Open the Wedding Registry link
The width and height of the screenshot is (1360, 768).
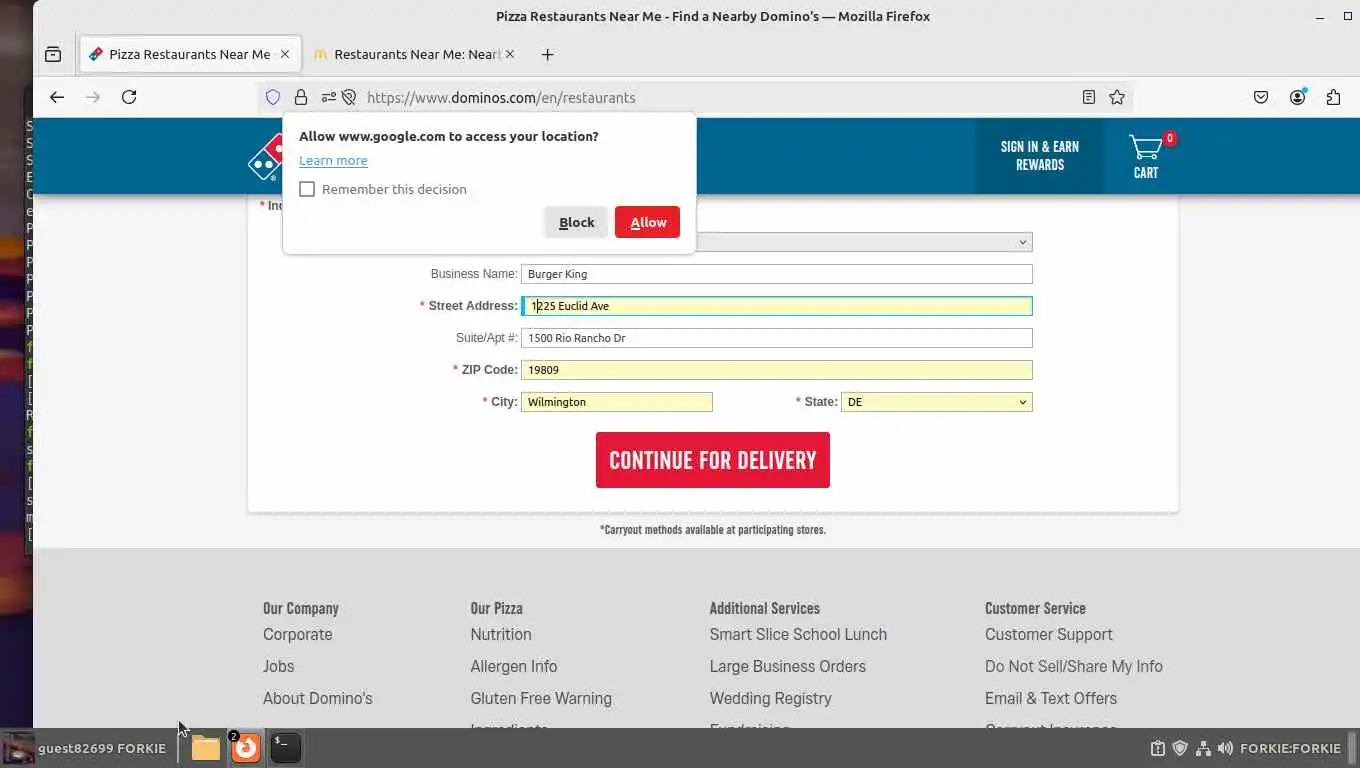(x=771, y=698)
